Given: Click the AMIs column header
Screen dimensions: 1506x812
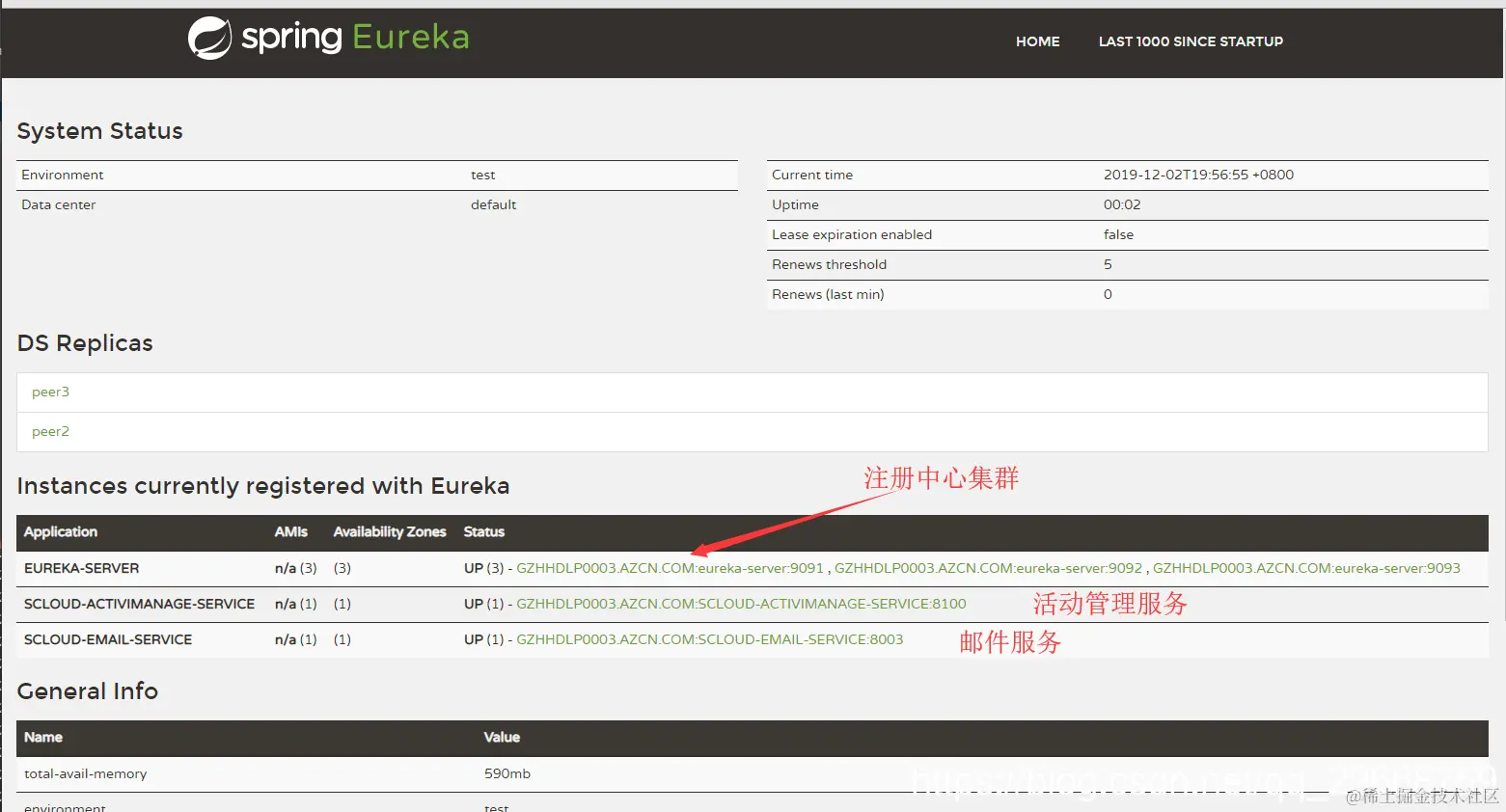Looking at the screenshot, I should (291, 531).
